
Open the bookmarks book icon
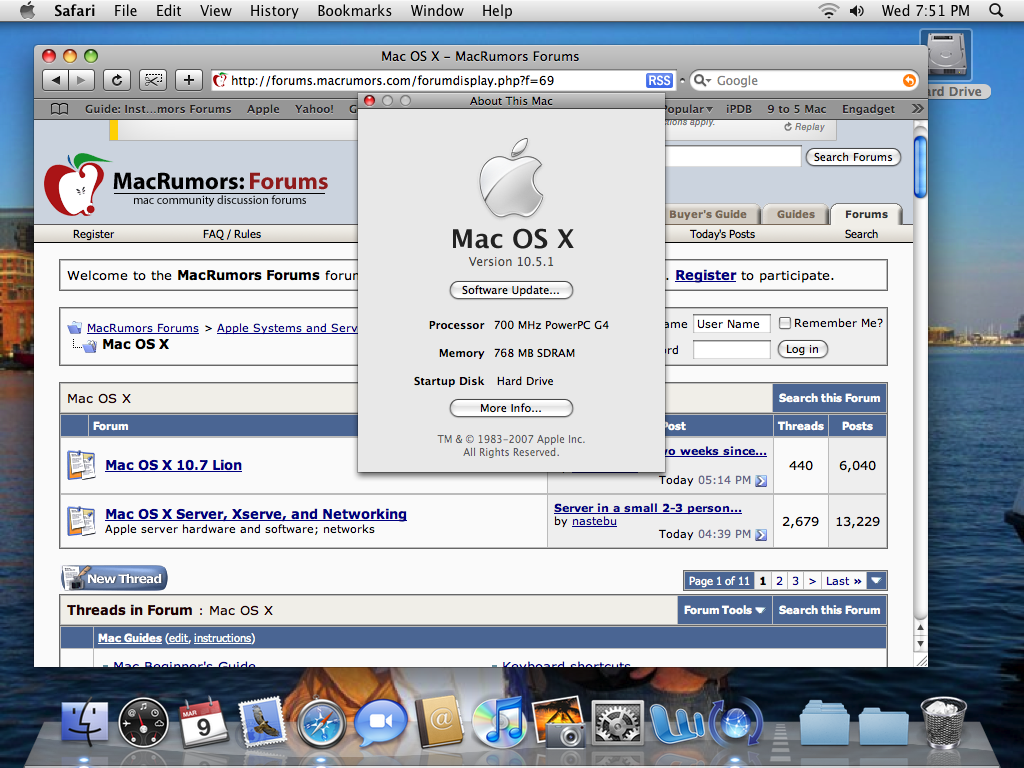[59, 109]
